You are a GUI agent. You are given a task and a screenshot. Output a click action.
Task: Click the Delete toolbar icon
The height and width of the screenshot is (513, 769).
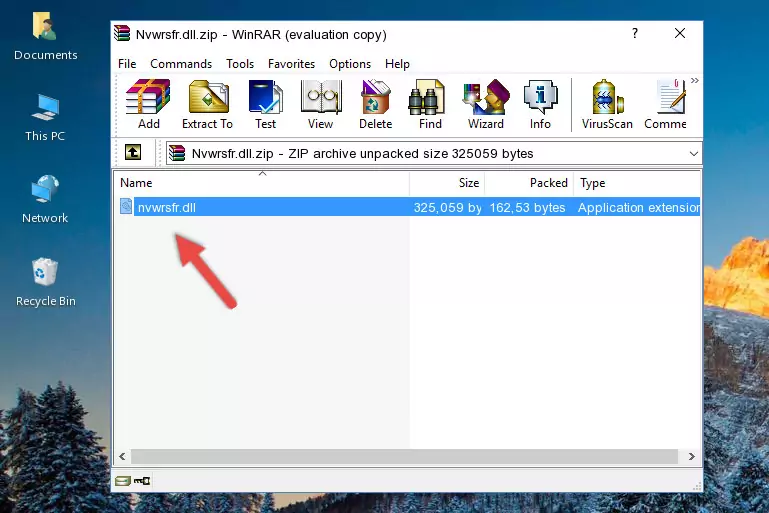pyautogui.click(x=376, y=104)
